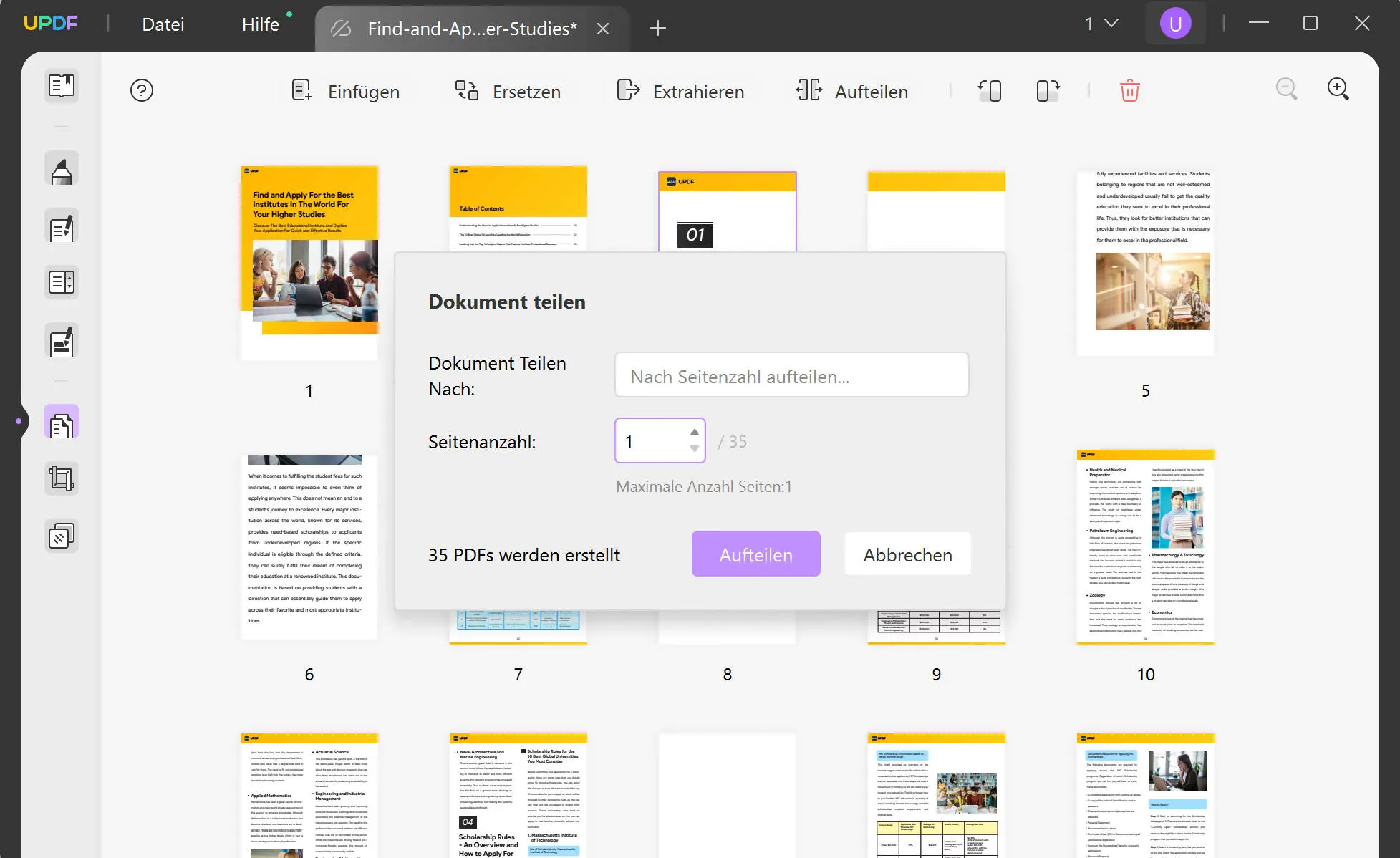Click the Extrahieren extract icon
This screenshot has width=1400, height=858.
click(628, 91)
